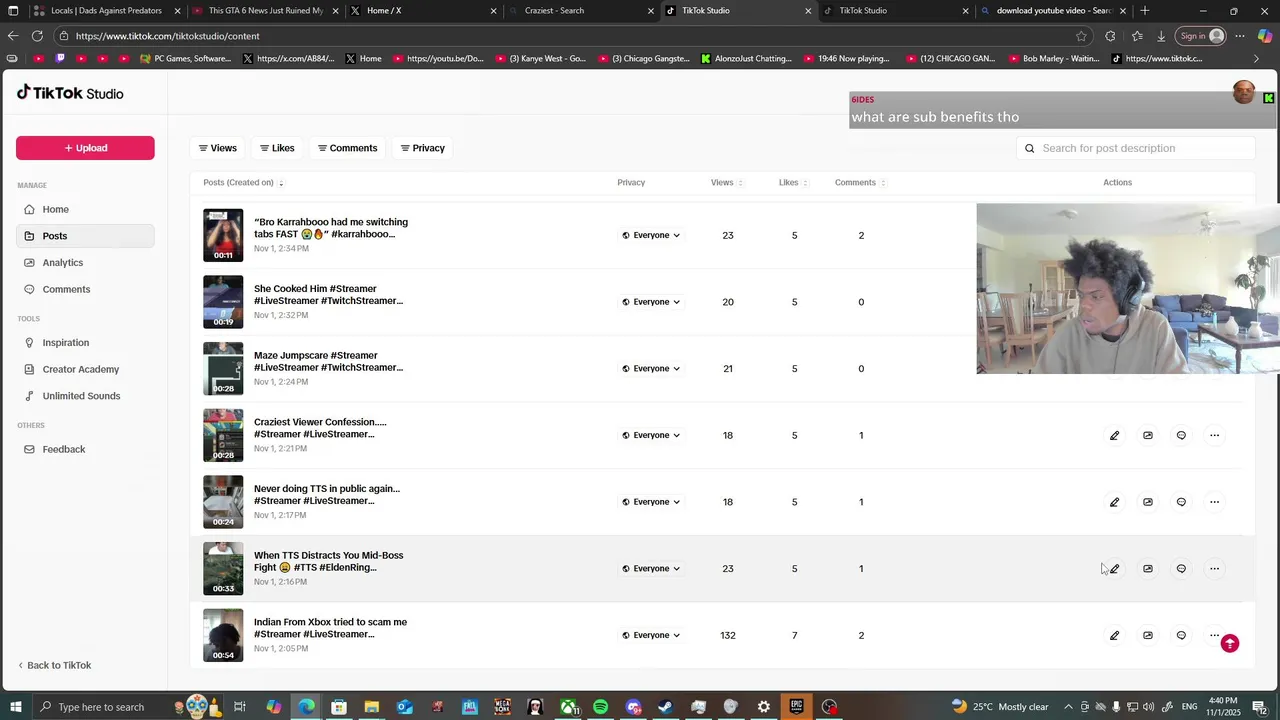1280x720 pixels.
Task: Open Analytics in the sidebar
Action: [x=85, y=262]
